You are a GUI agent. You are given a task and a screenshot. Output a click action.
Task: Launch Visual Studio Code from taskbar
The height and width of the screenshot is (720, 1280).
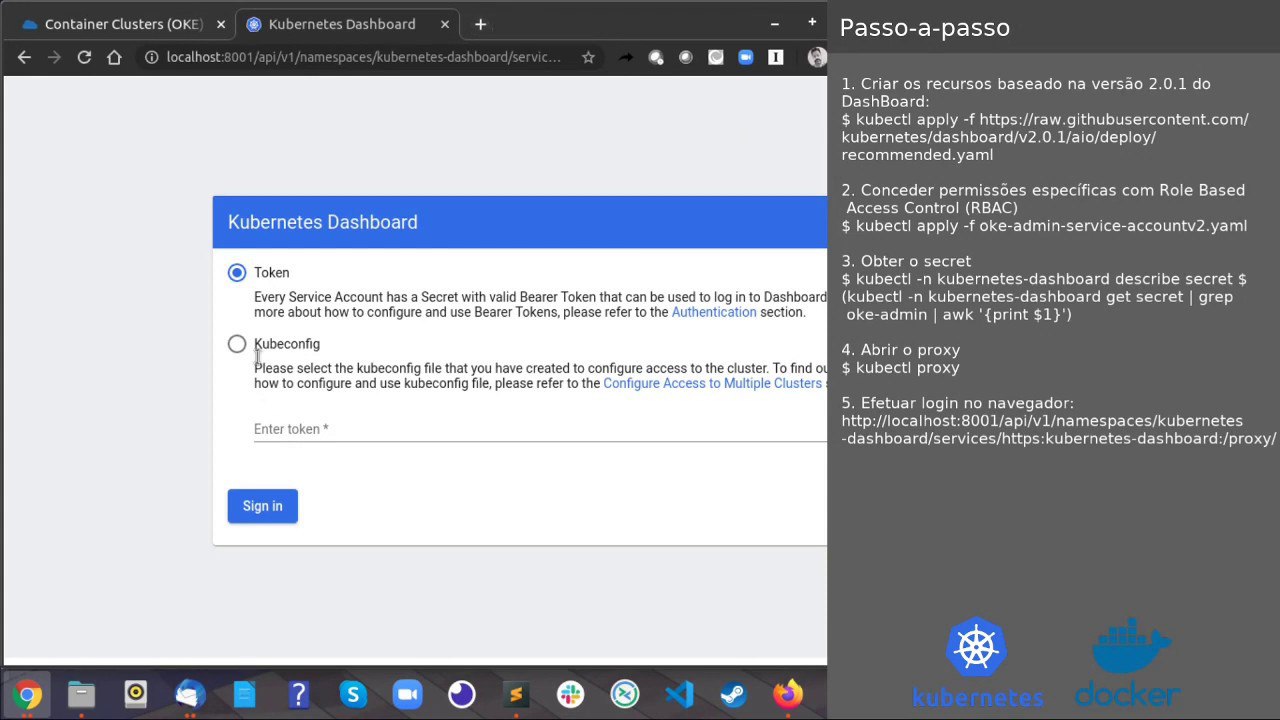click(x=679, y=694)
